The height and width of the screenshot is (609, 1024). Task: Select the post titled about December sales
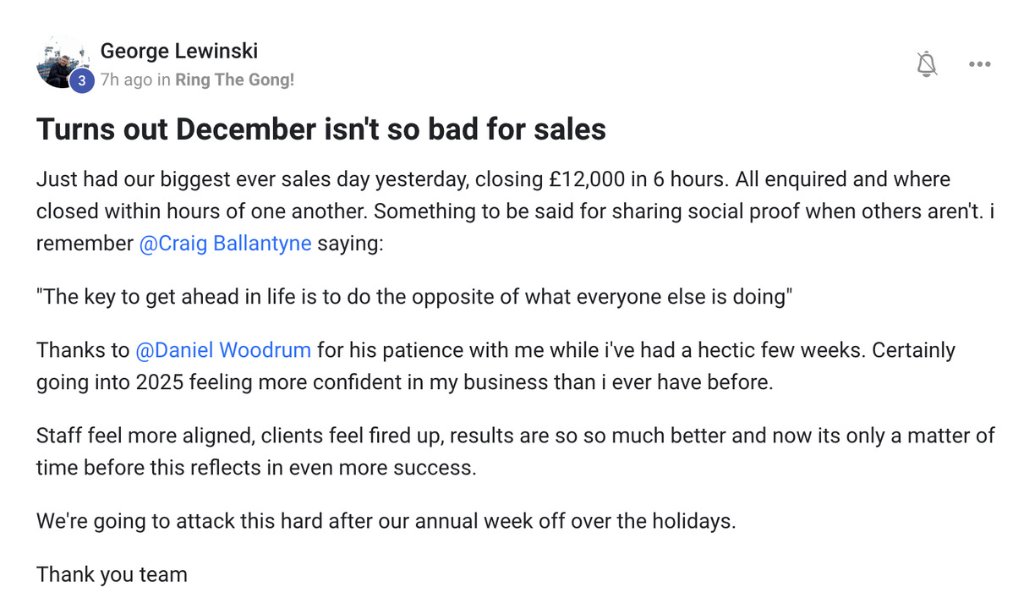321,129
